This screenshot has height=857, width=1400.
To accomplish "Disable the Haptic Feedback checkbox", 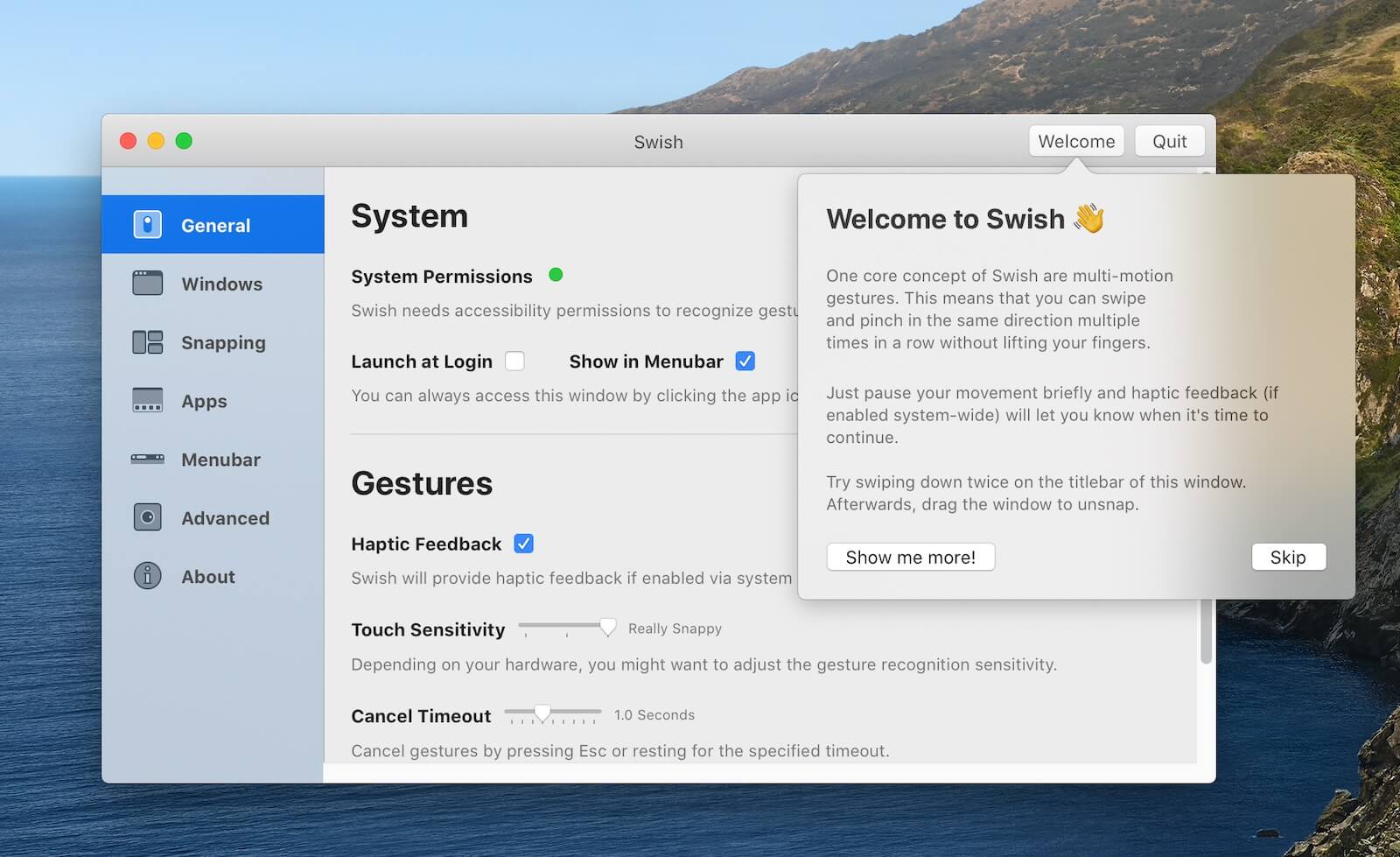I will [524, 544].
